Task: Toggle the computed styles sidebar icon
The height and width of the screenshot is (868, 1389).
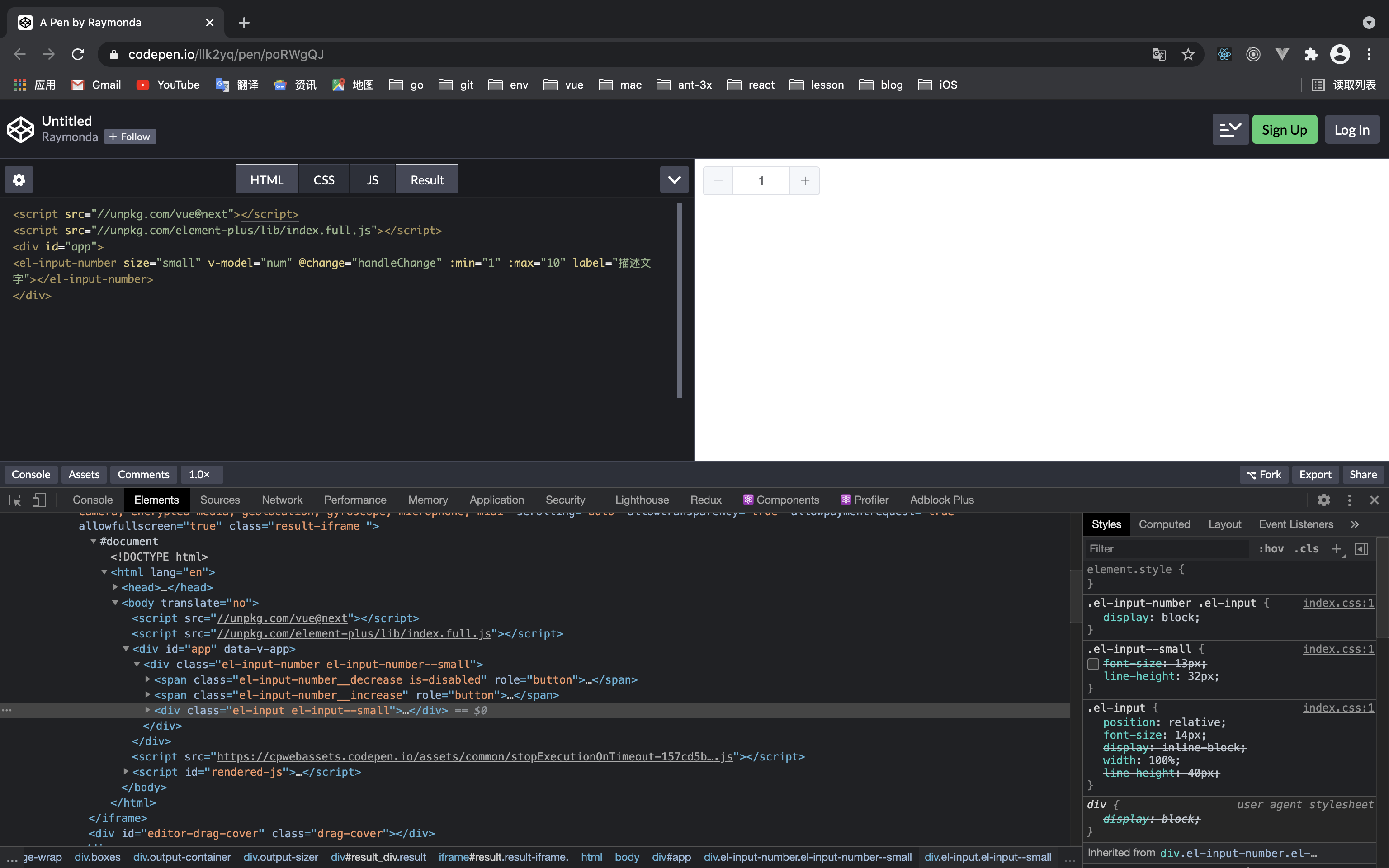Action: [x=1361, y=549]
